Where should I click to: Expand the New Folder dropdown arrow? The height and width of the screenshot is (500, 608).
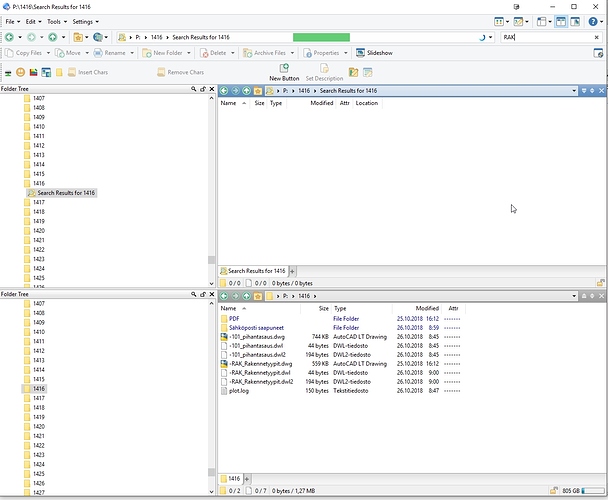[189, 53]
